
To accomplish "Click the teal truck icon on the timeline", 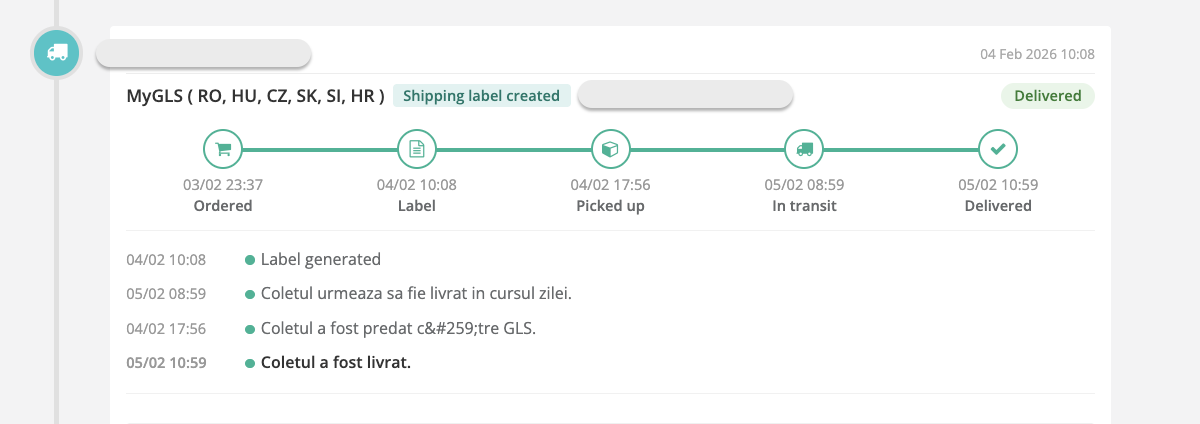I will pos(57,52).
